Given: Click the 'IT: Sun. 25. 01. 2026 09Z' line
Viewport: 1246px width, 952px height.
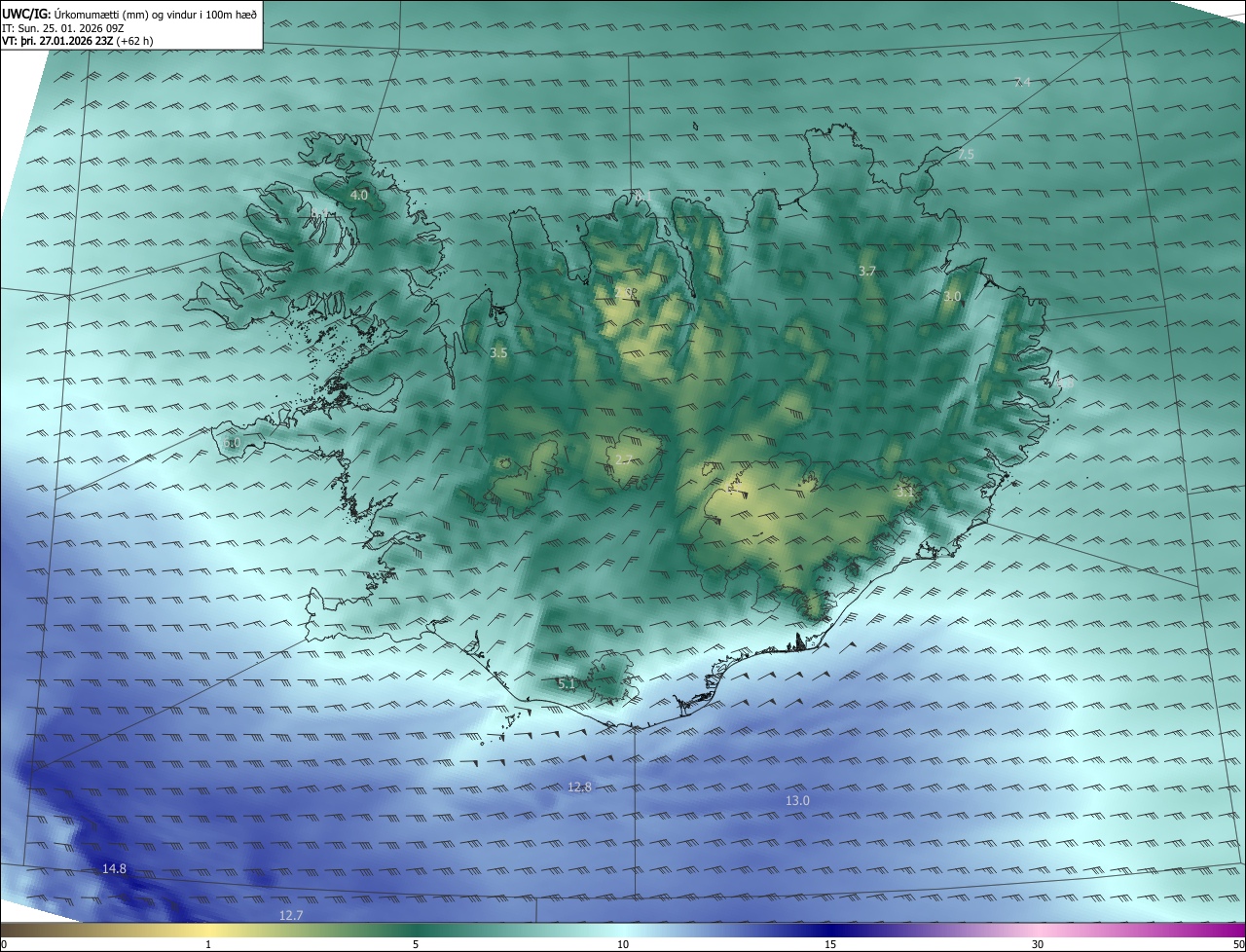Looking at the screenshot, I should tap(63, 28).
